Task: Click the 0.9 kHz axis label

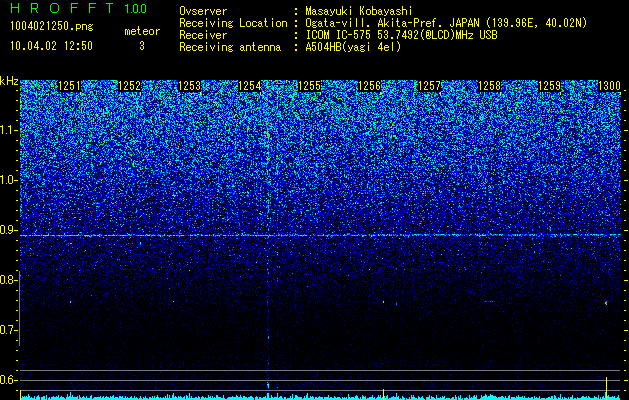Action: (8, 230)
